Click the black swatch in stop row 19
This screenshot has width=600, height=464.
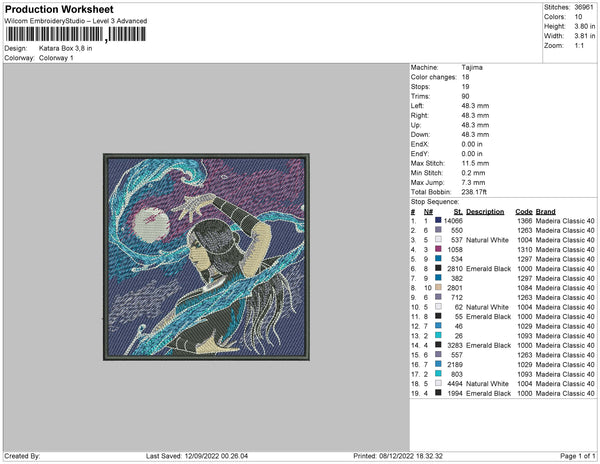pyautogui.click(x=438, y=392)
